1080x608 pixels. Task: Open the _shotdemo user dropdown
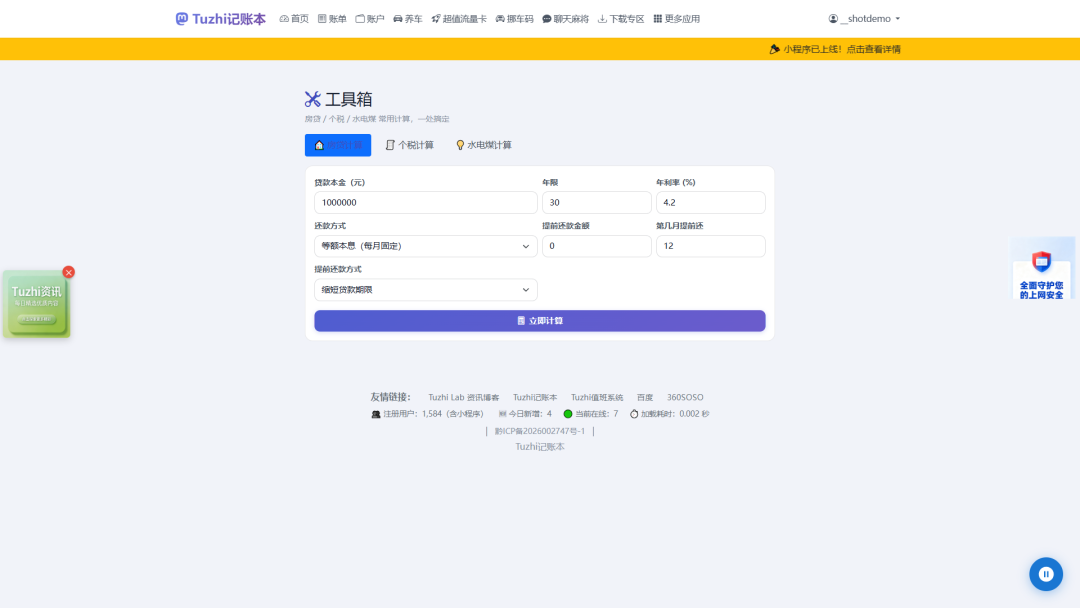click(x=864, y=19)
